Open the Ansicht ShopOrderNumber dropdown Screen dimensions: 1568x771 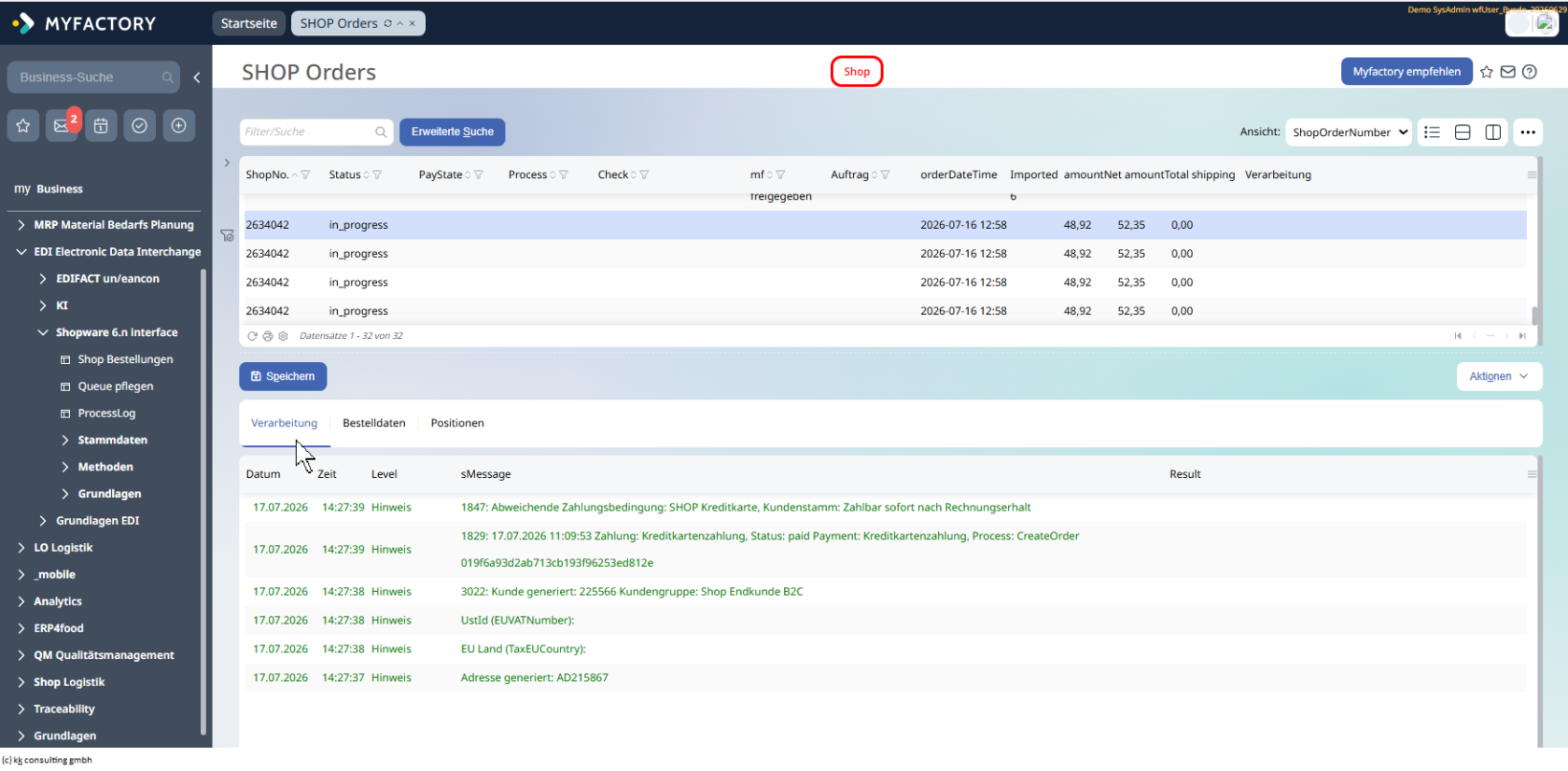(x=1350, y=133)
